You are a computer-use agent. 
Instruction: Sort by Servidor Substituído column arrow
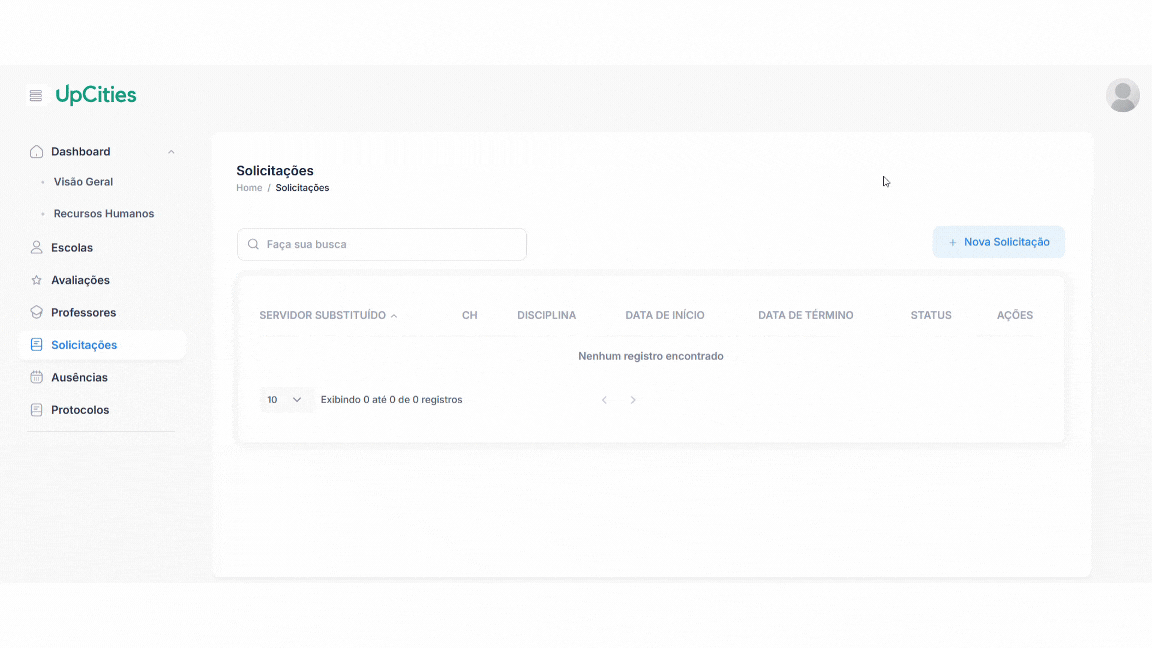pos(394,316)
